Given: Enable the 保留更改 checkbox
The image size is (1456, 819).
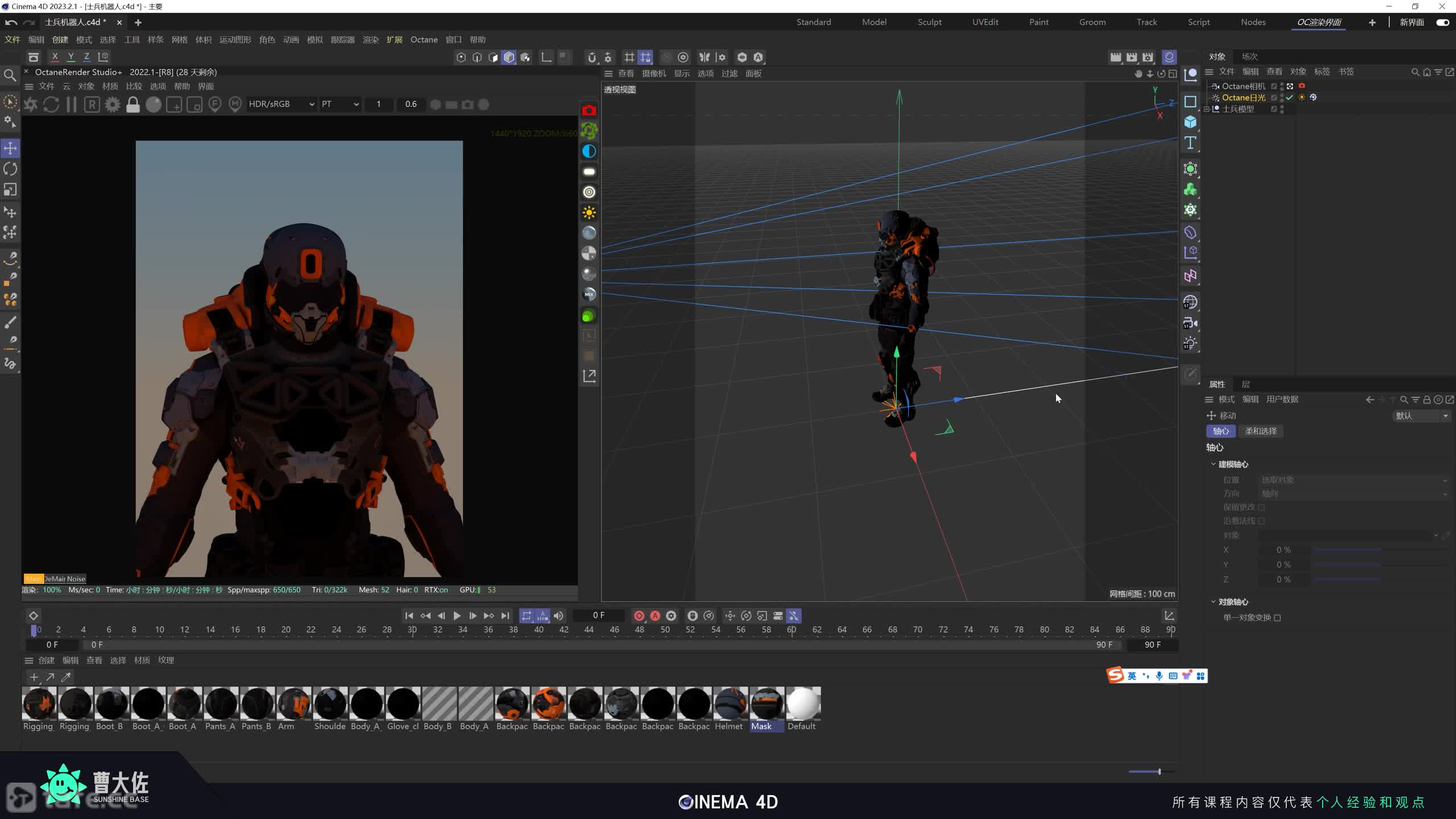Looking at the screenshot, I should (1261, 507).
